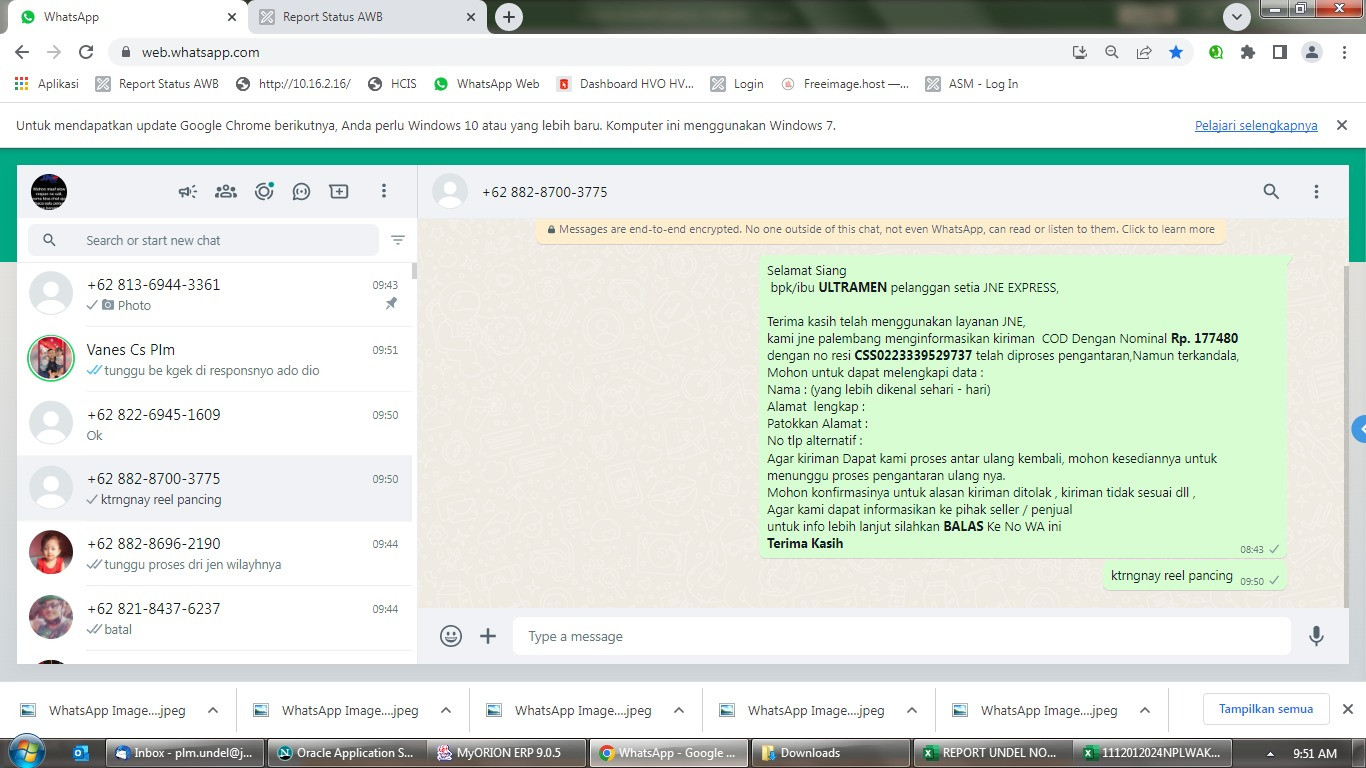Click the end-to-end encrypted notice
The height and width of the screenshot is (768, 1366).
[880, 229]
